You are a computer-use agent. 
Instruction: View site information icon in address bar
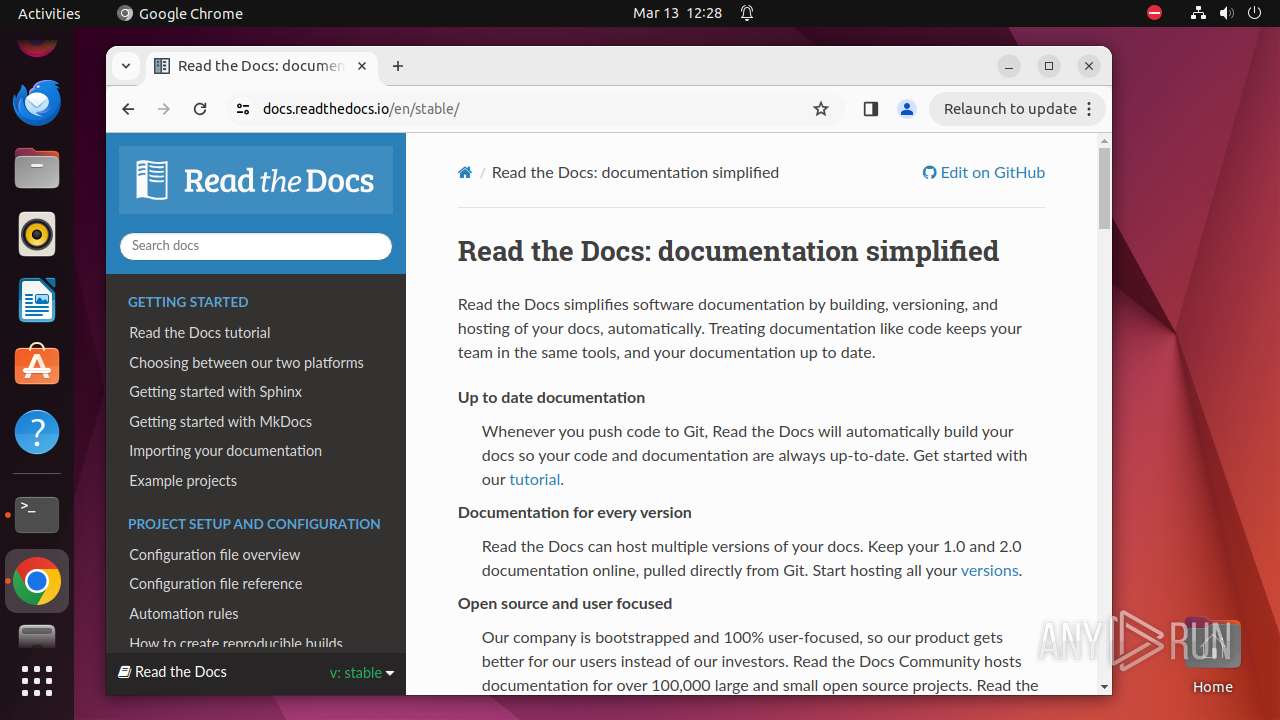click(x=242, y=109)
